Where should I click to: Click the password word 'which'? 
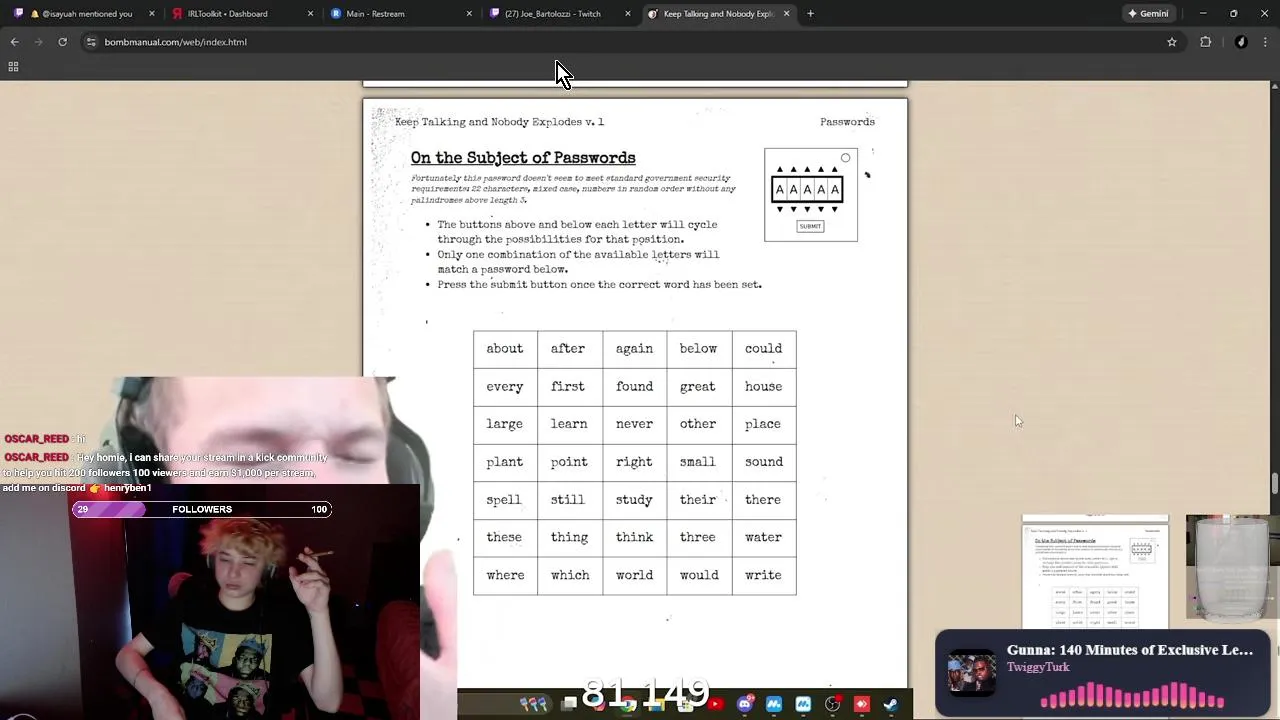click(570, 576)
